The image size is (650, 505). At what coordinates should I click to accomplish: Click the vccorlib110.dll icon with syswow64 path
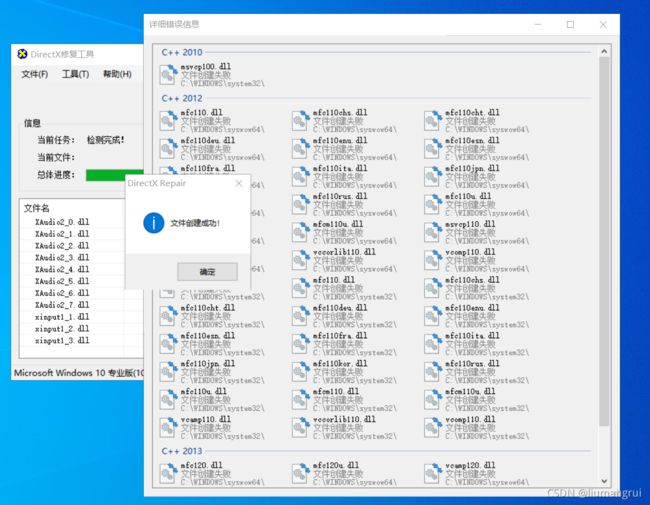[301, 260]
